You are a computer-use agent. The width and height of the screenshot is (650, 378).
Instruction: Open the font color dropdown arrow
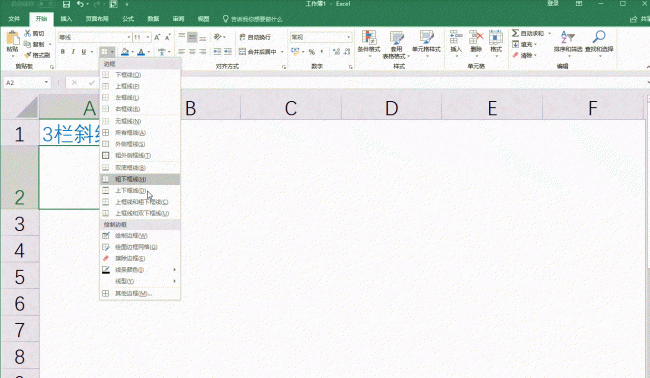point(148,52)
